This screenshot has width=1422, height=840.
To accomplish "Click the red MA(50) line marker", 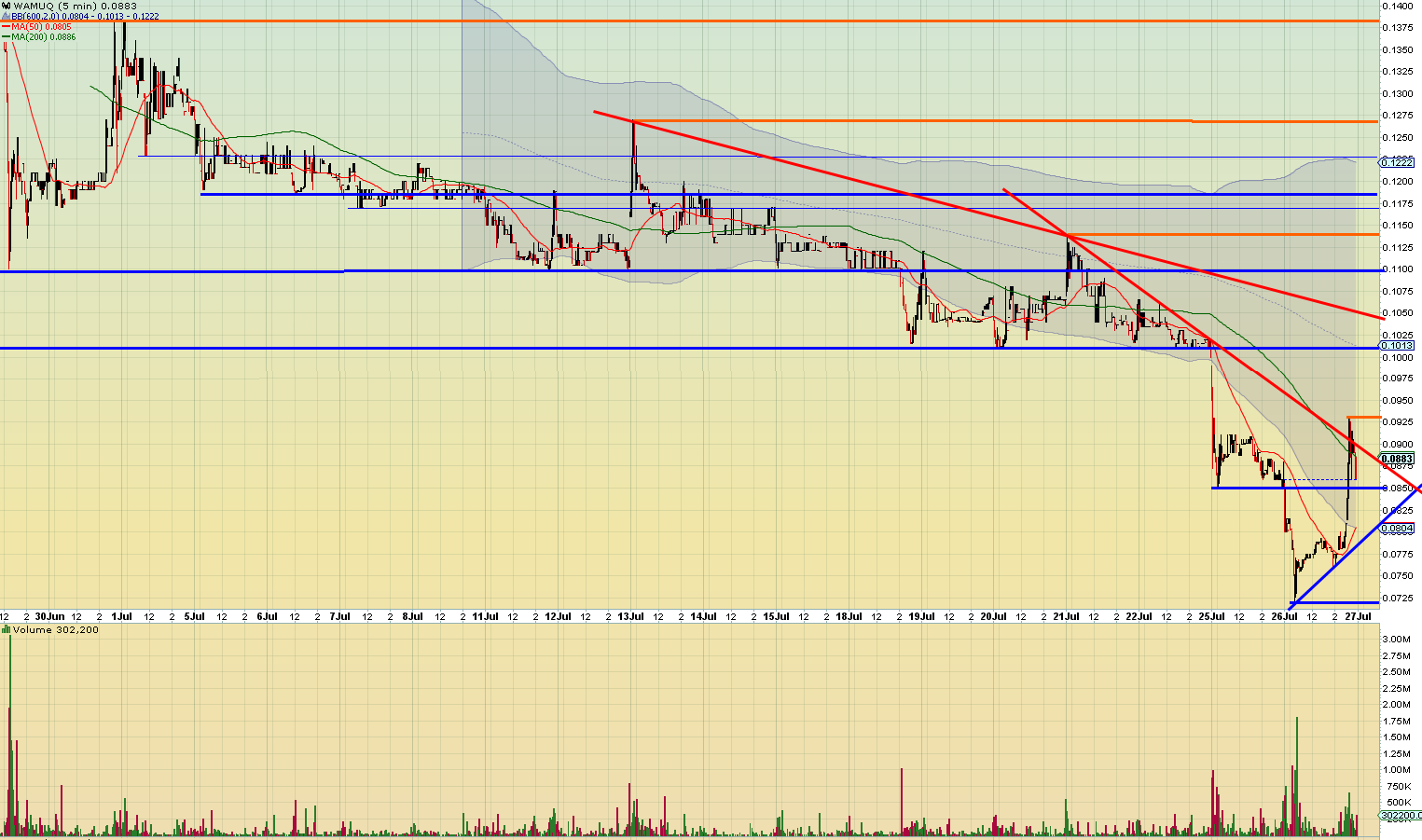I will point(6,27).
